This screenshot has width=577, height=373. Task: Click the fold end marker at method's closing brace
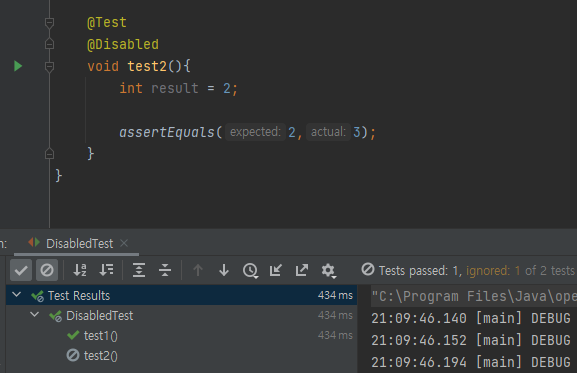coord(49,153)
